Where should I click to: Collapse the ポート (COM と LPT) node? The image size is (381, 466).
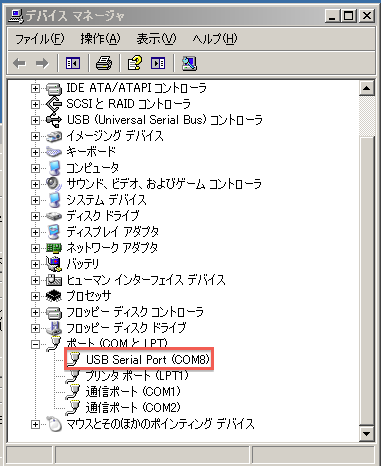35,344
